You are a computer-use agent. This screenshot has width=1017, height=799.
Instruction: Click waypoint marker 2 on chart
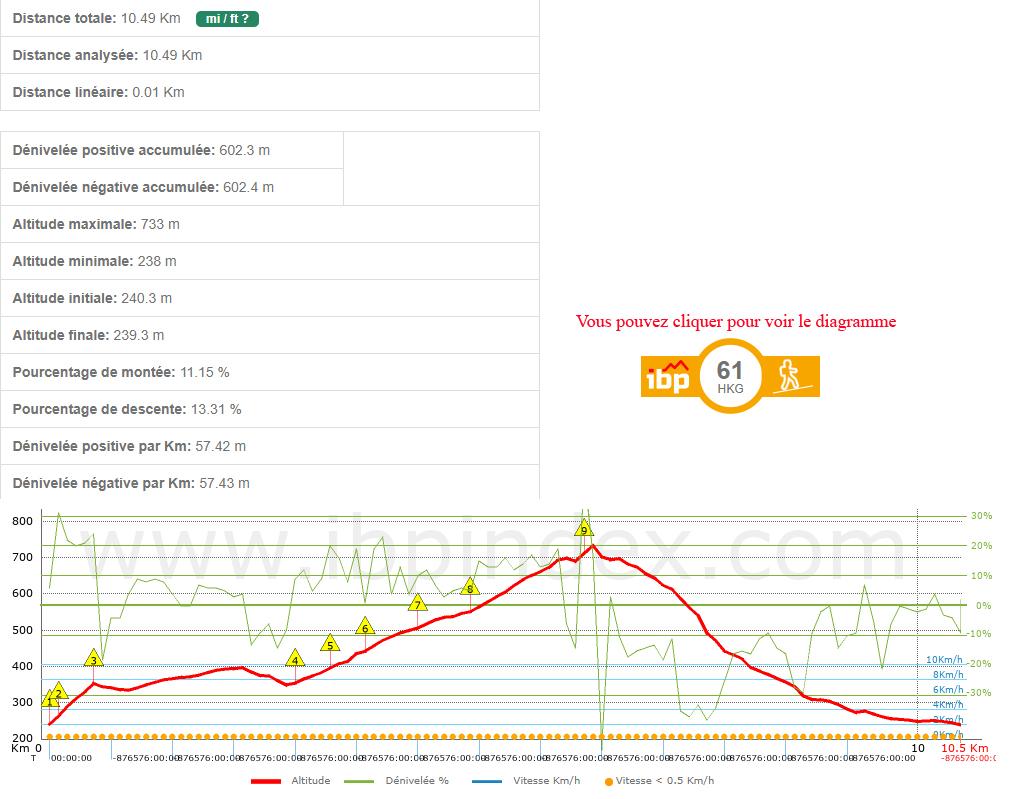tap(59, 692)
